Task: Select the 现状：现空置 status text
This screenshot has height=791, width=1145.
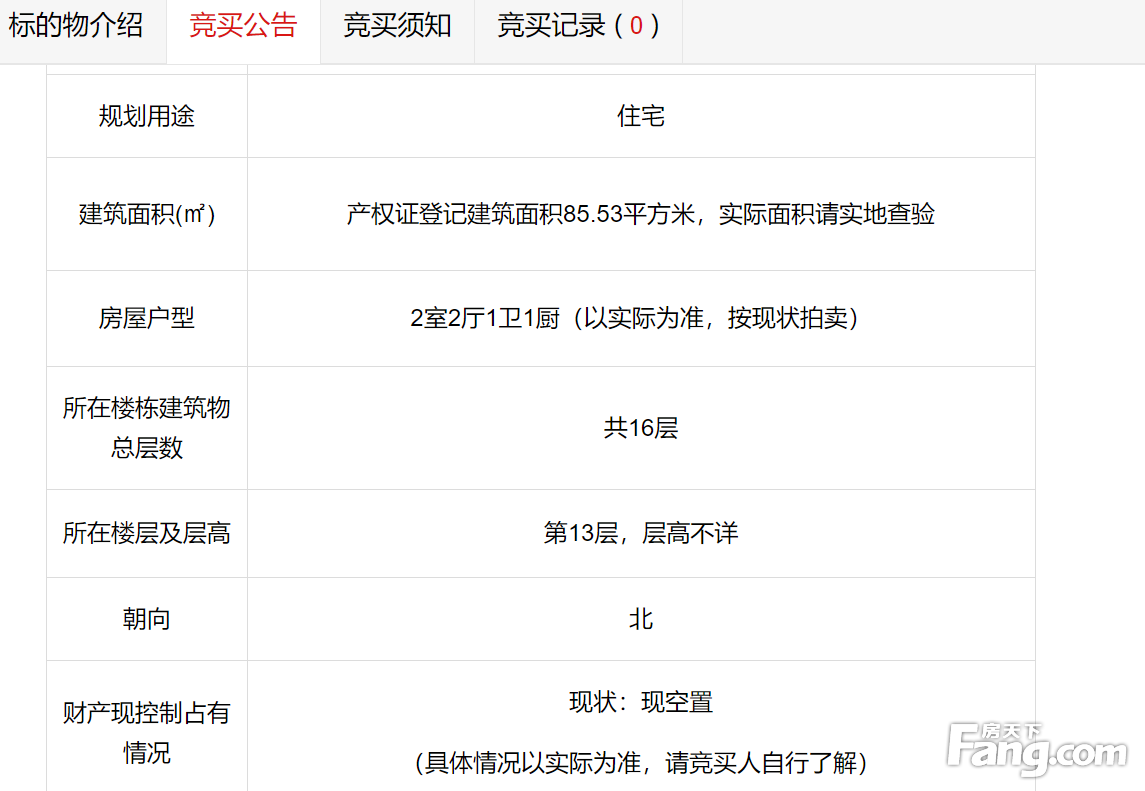Action: coord(641,703)
